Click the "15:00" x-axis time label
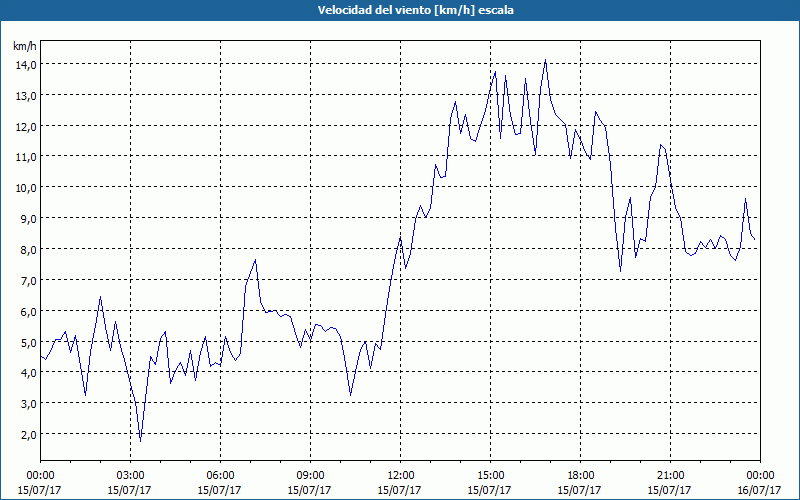800x500 pixels. tap(490, 476)
